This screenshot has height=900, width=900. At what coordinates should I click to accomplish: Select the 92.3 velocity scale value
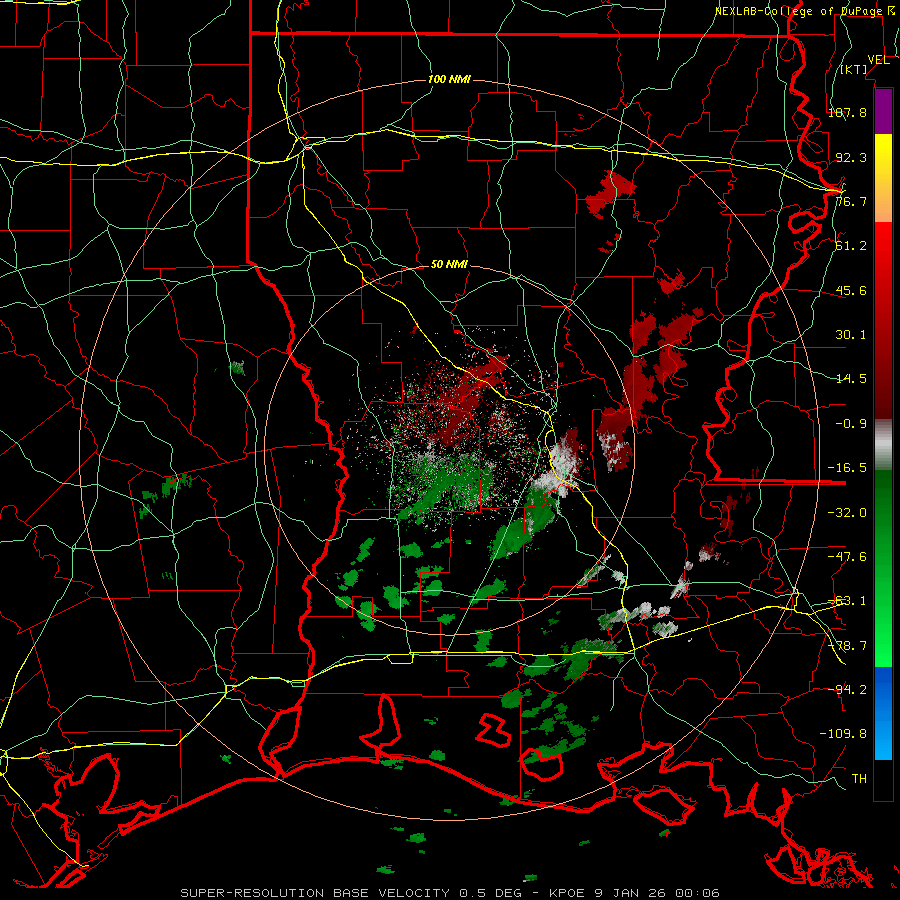[x=851, y=157]
